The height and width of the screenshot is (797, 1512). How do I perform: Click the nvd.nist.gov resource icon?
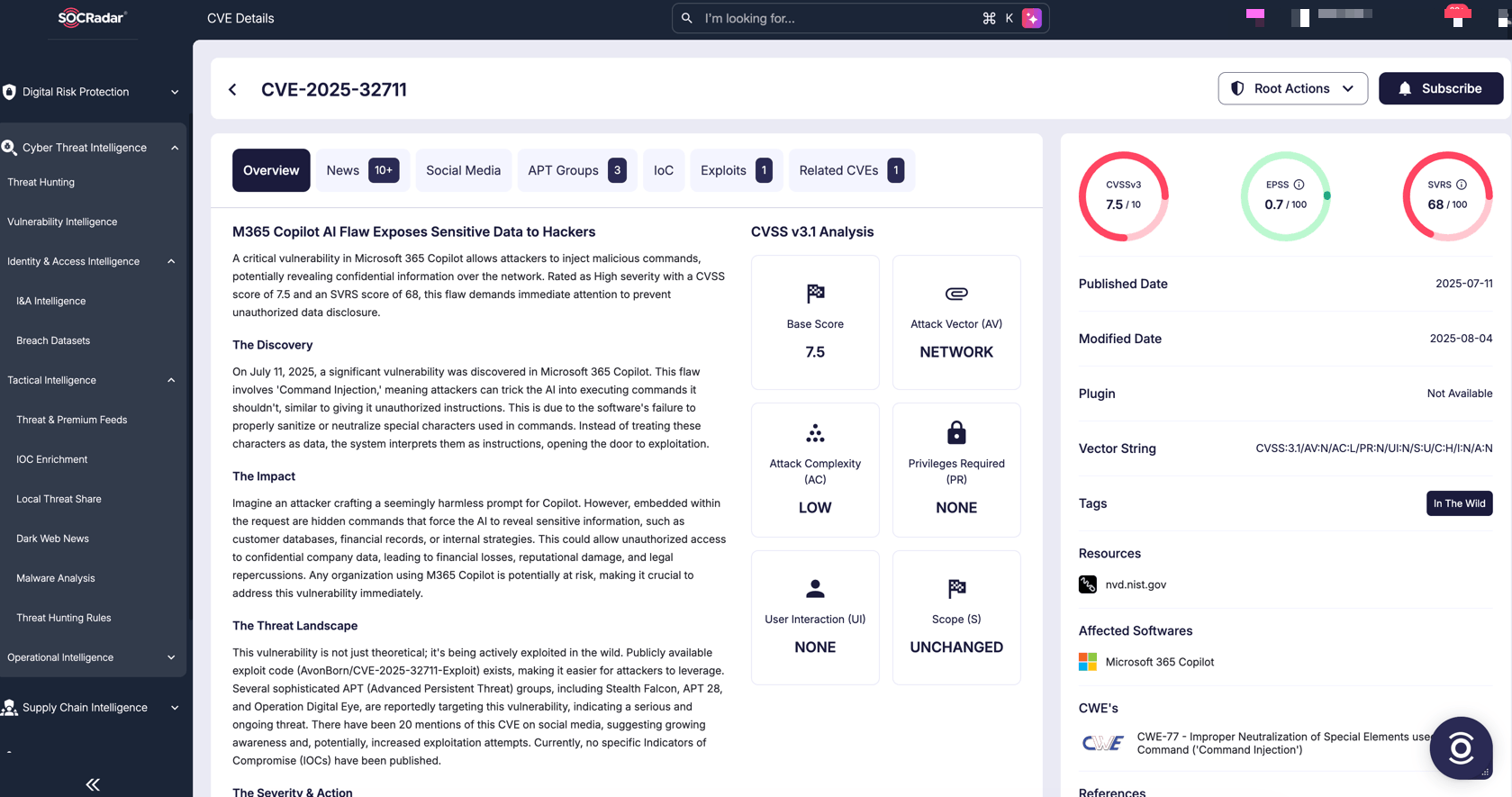pyautogui.click(x=1088, y=584)
